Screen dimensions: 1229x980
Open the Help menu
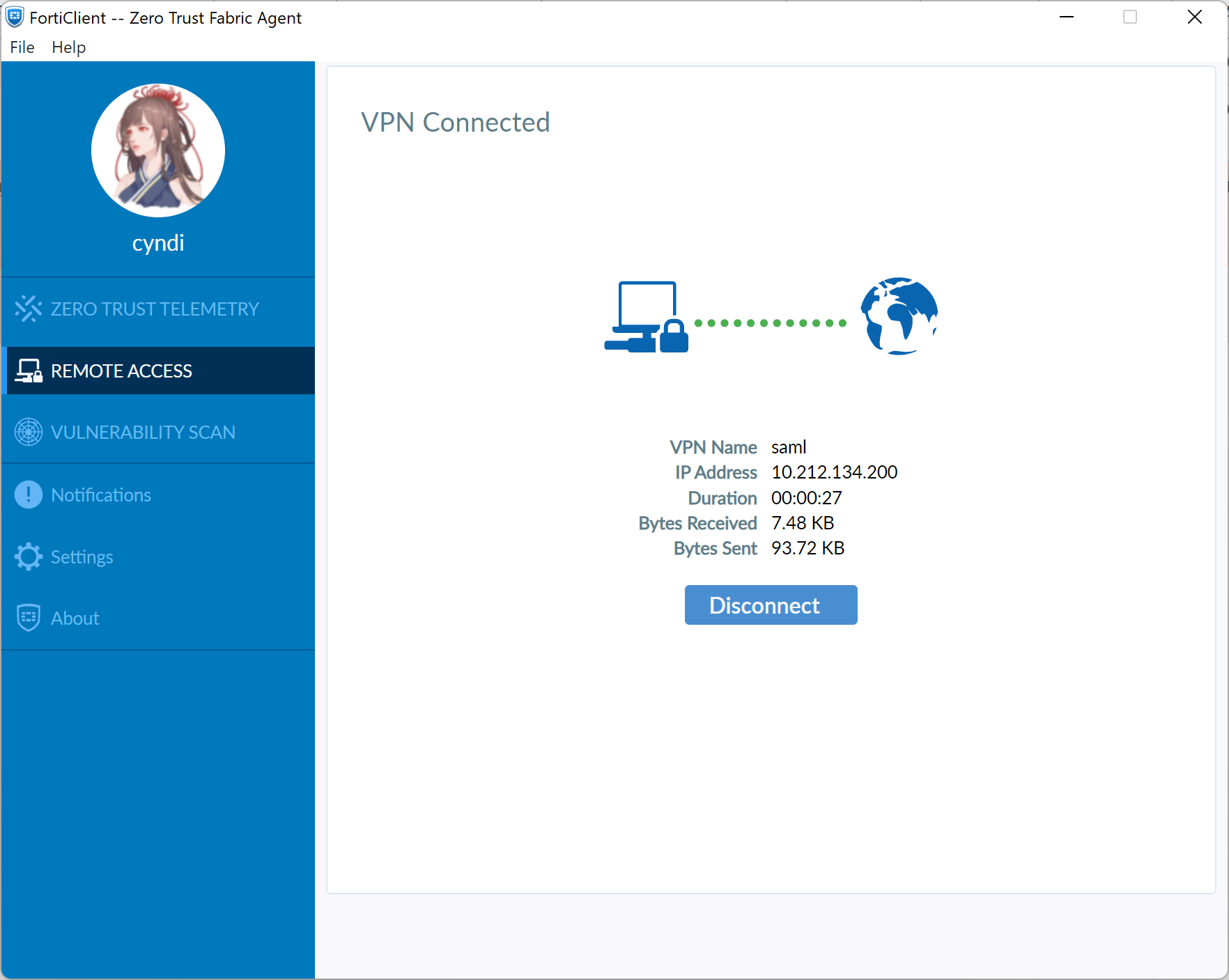tap(68, 47)
